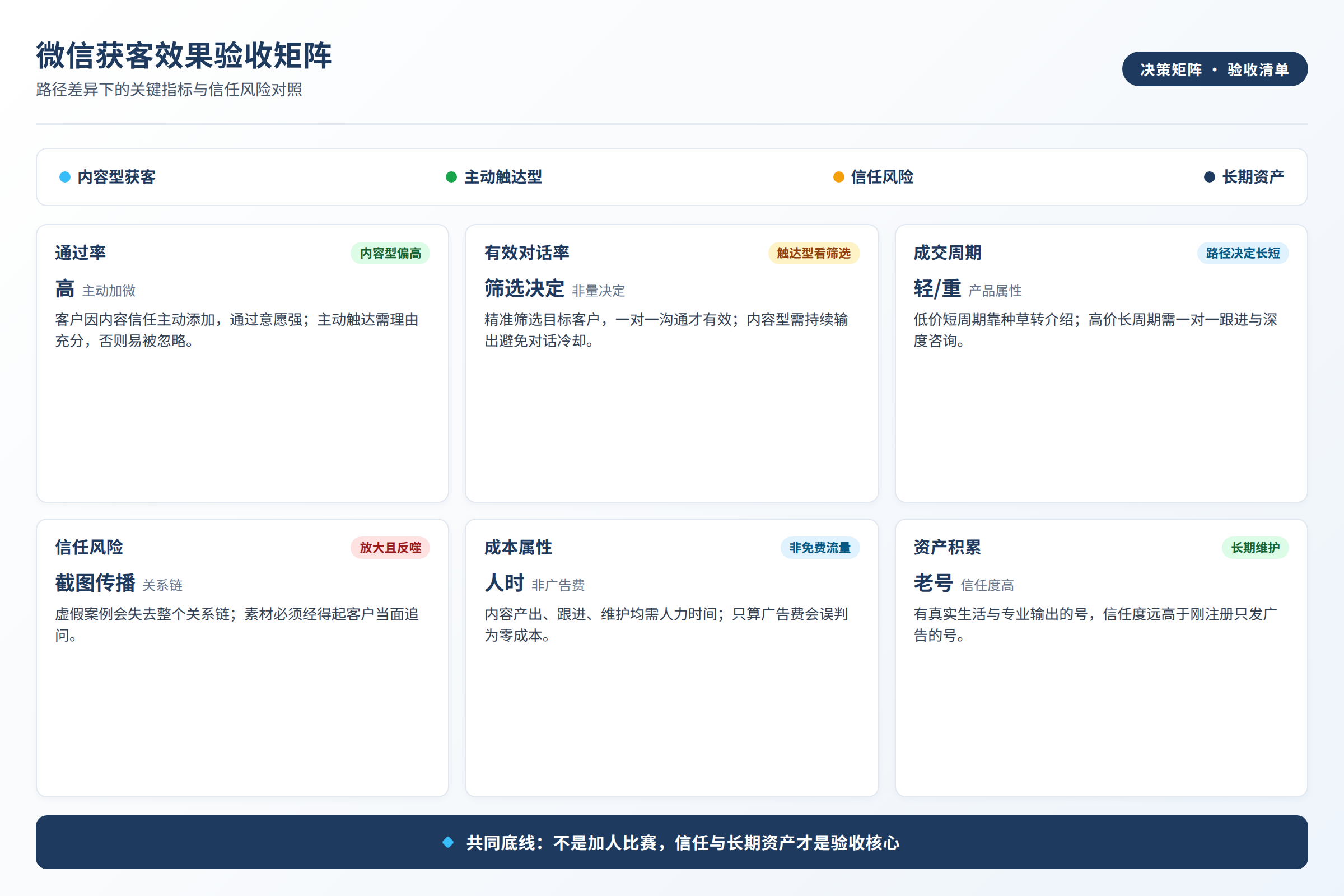Image resolution: width=1344 pixels, height=896 pixels.
Task: Click the 轻/重 headline value
Action: [937, 288]
